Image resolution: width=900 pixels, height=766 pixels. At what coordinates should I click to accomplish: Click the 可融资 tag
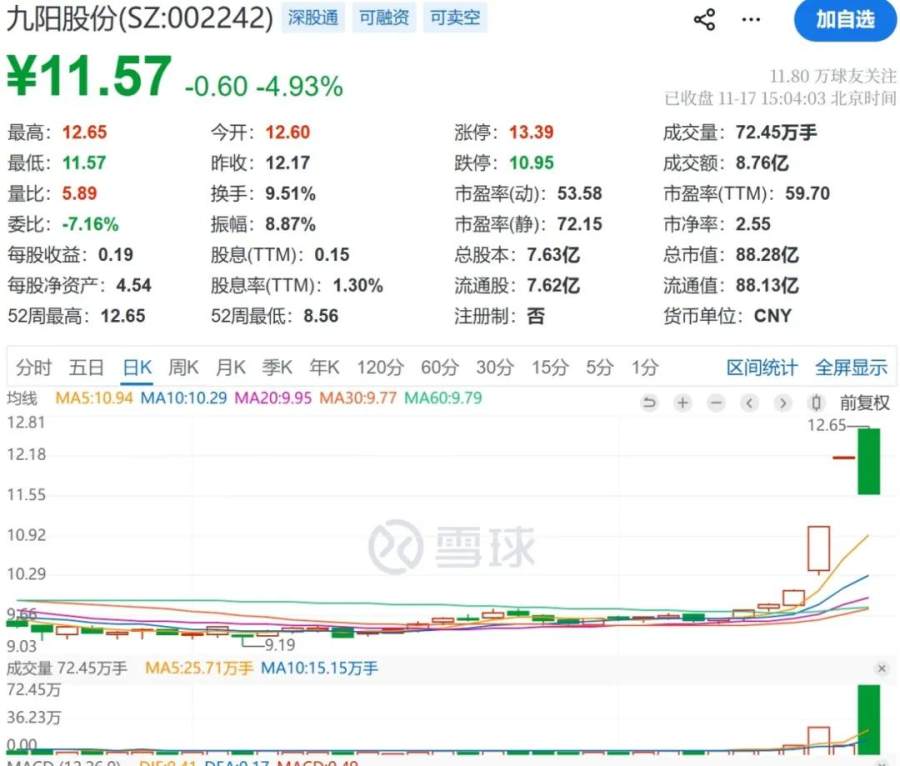click(384, 18)
